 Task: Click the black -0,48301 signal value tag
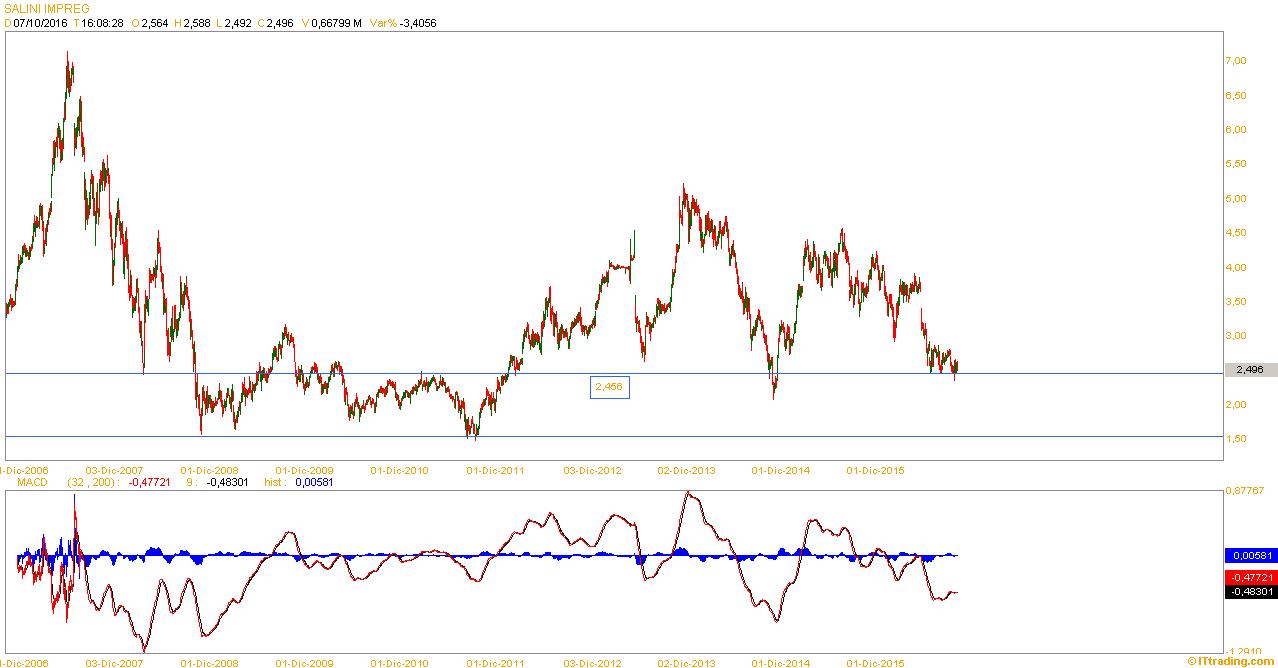click(x=1250, y=591)
